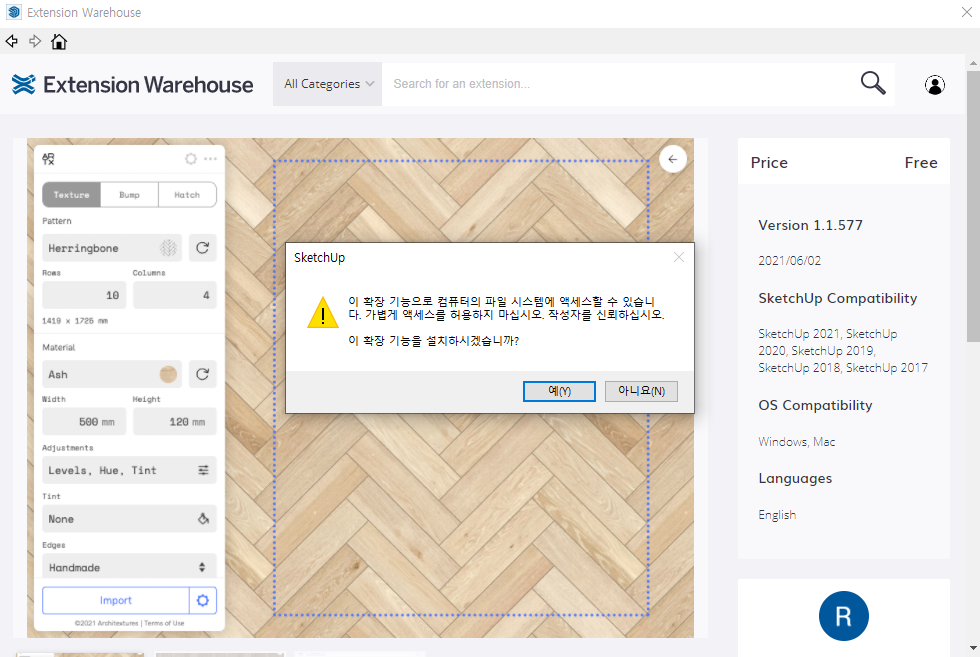Select the Hatch tab
Viewport: 980px width, 657px height.
pos(188,194)
